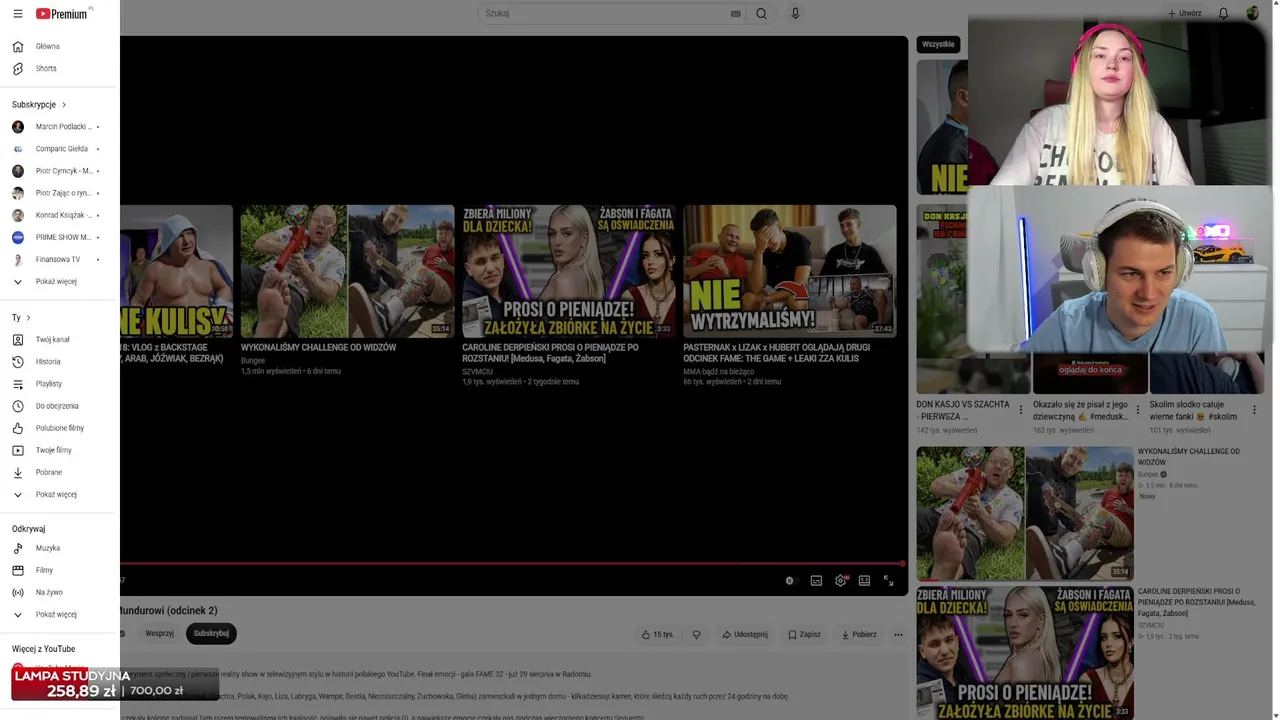Seek on the red progress bar
Image resolution: width=1280 pixels, height=720 pixels.
point(514,564)
